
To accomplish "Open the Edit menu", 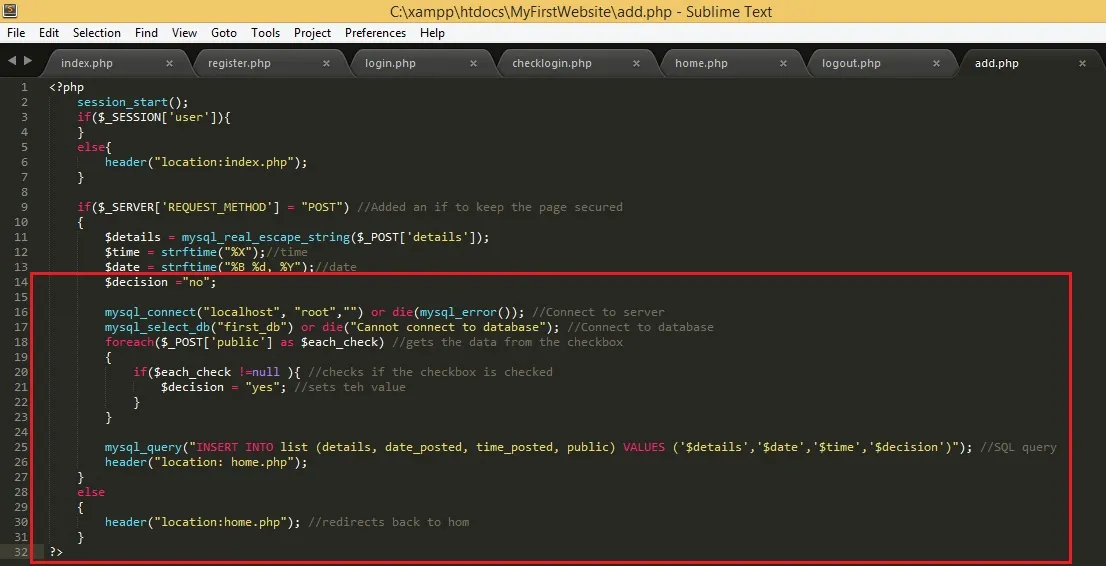I will coord(49,32).
